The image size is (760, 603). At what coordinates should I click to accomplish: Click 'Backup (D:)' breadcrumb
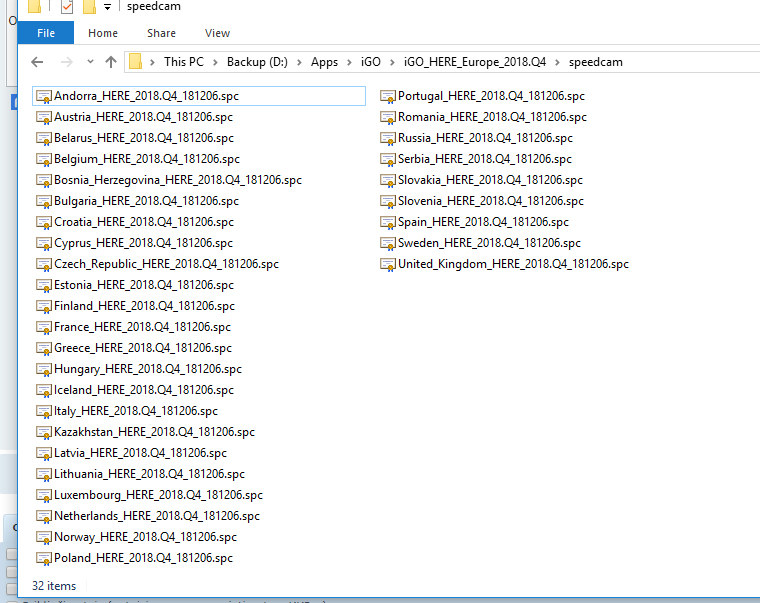point(257,62)
